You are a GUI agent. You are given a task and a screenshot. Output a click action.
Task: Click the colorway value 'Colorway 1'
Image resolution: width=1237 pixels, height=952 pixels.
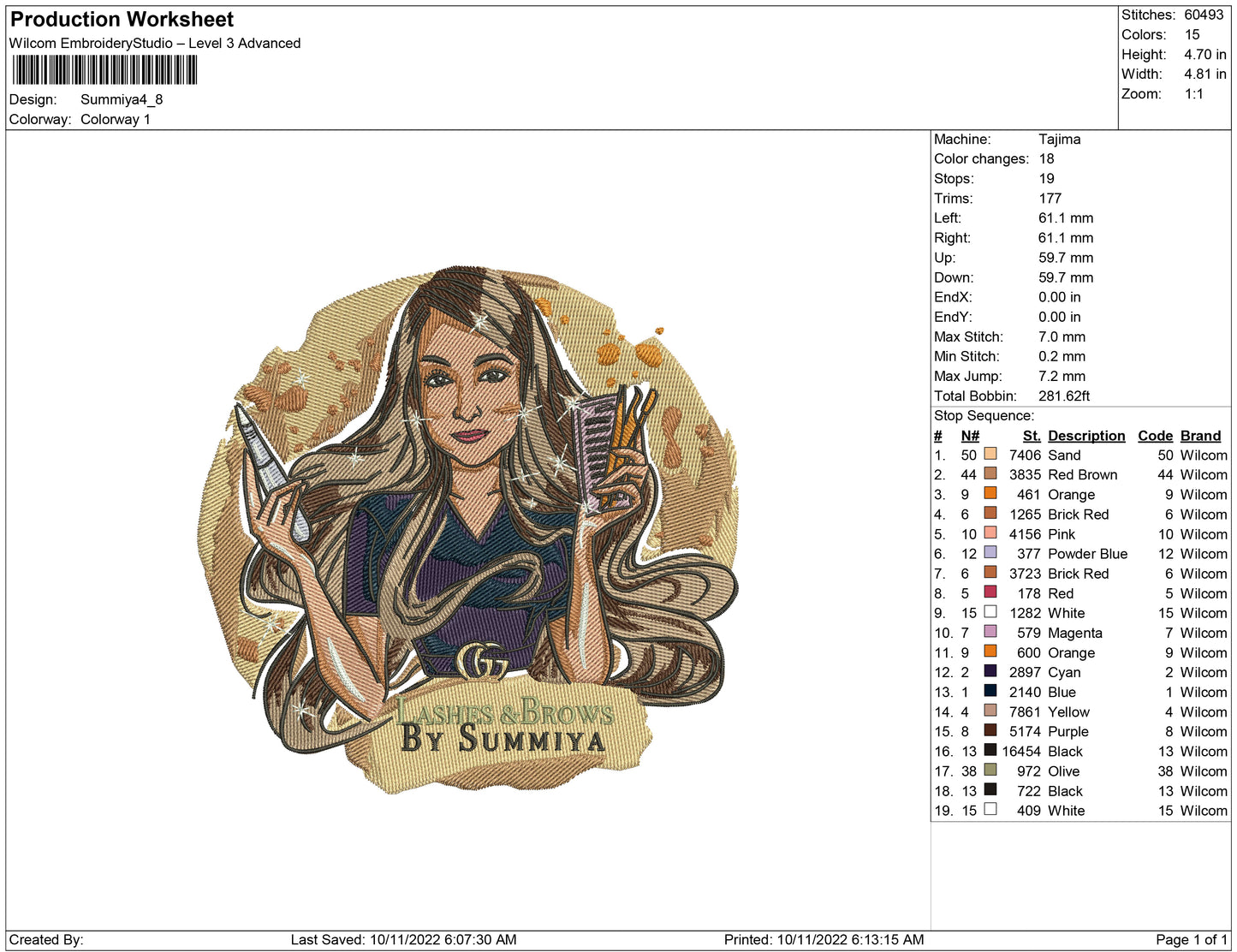116,119
